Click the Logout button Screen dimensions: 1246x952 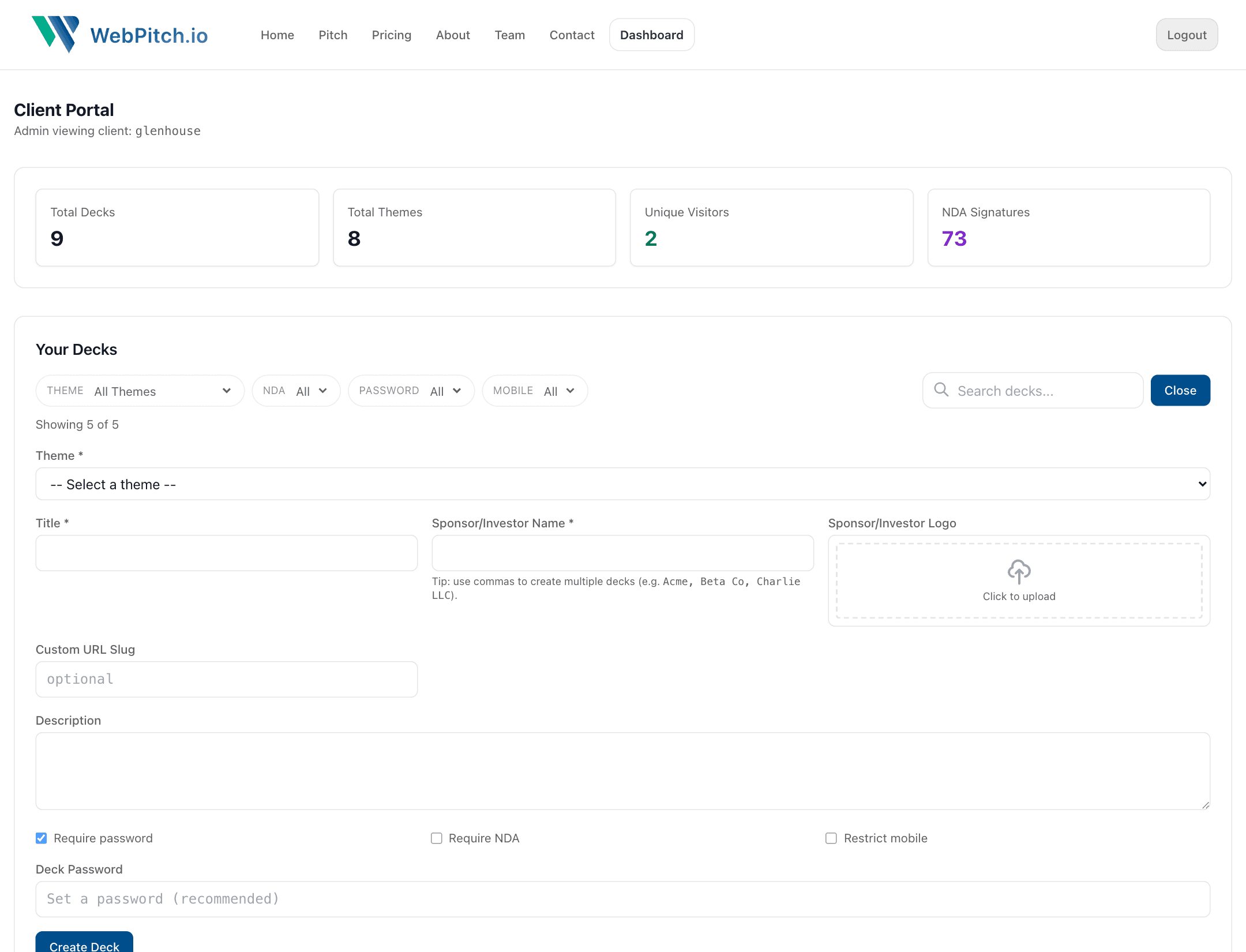(x=1187, y=35)
